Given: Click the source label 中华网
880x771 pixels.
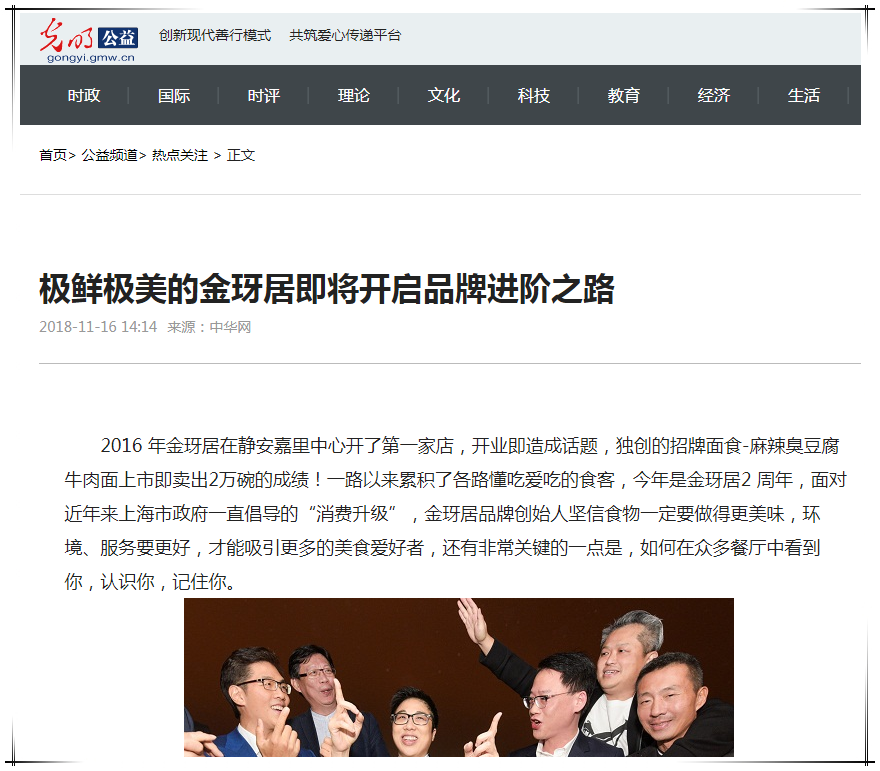Looking at the screenshot, I should tap(230, 327).
